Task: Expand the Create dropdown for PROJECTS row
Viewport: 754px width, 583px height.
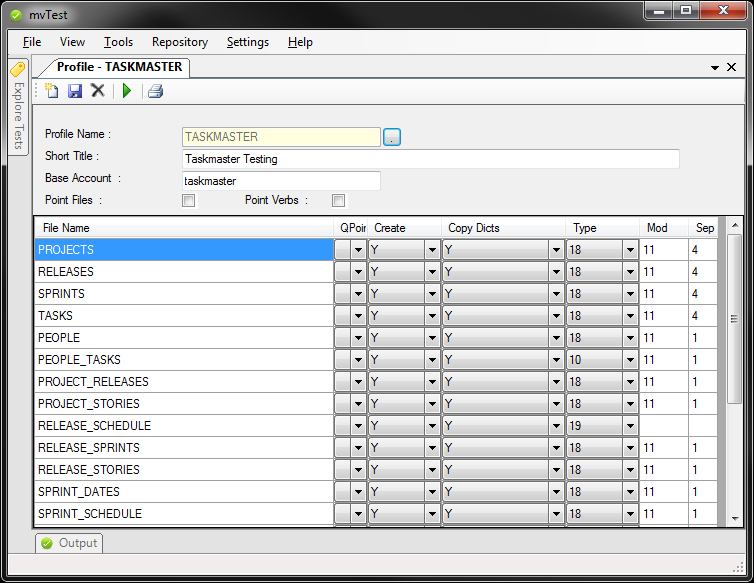Action: [x=432, y=250]
